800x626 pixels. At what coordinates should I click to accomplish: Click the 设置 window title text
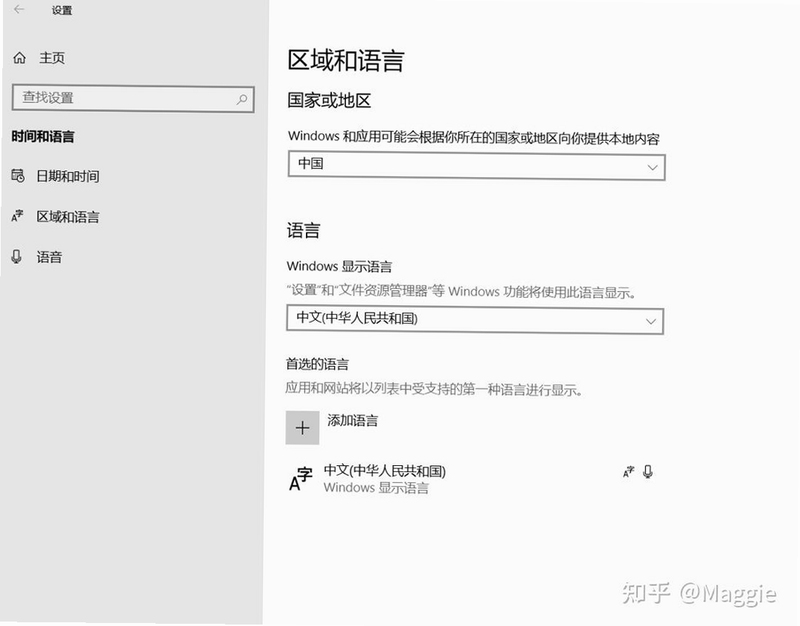coord(62,10)
